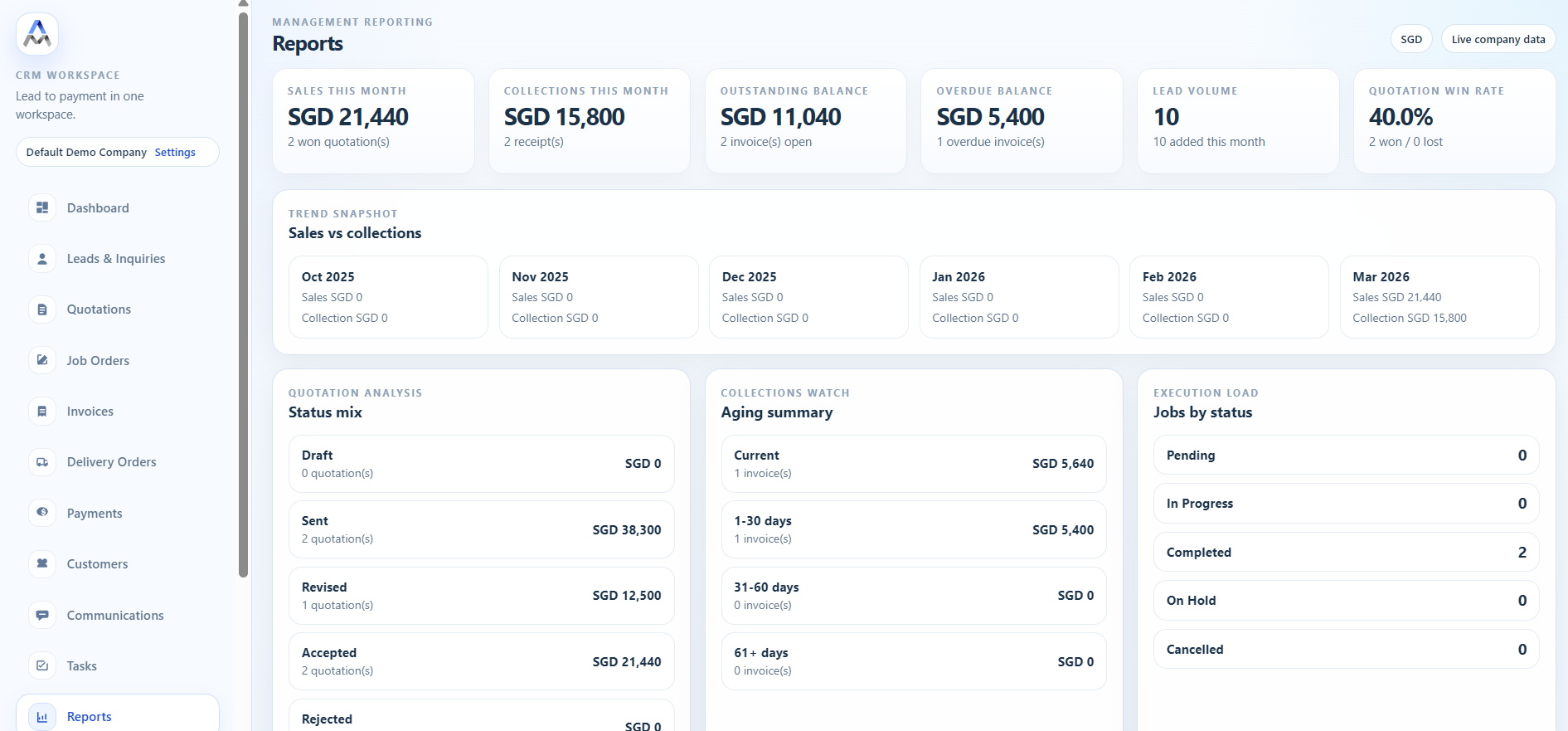Go to Reports menu item
Image resolution: width=1568 pixels, height=731 pixels.
point(90,717)
